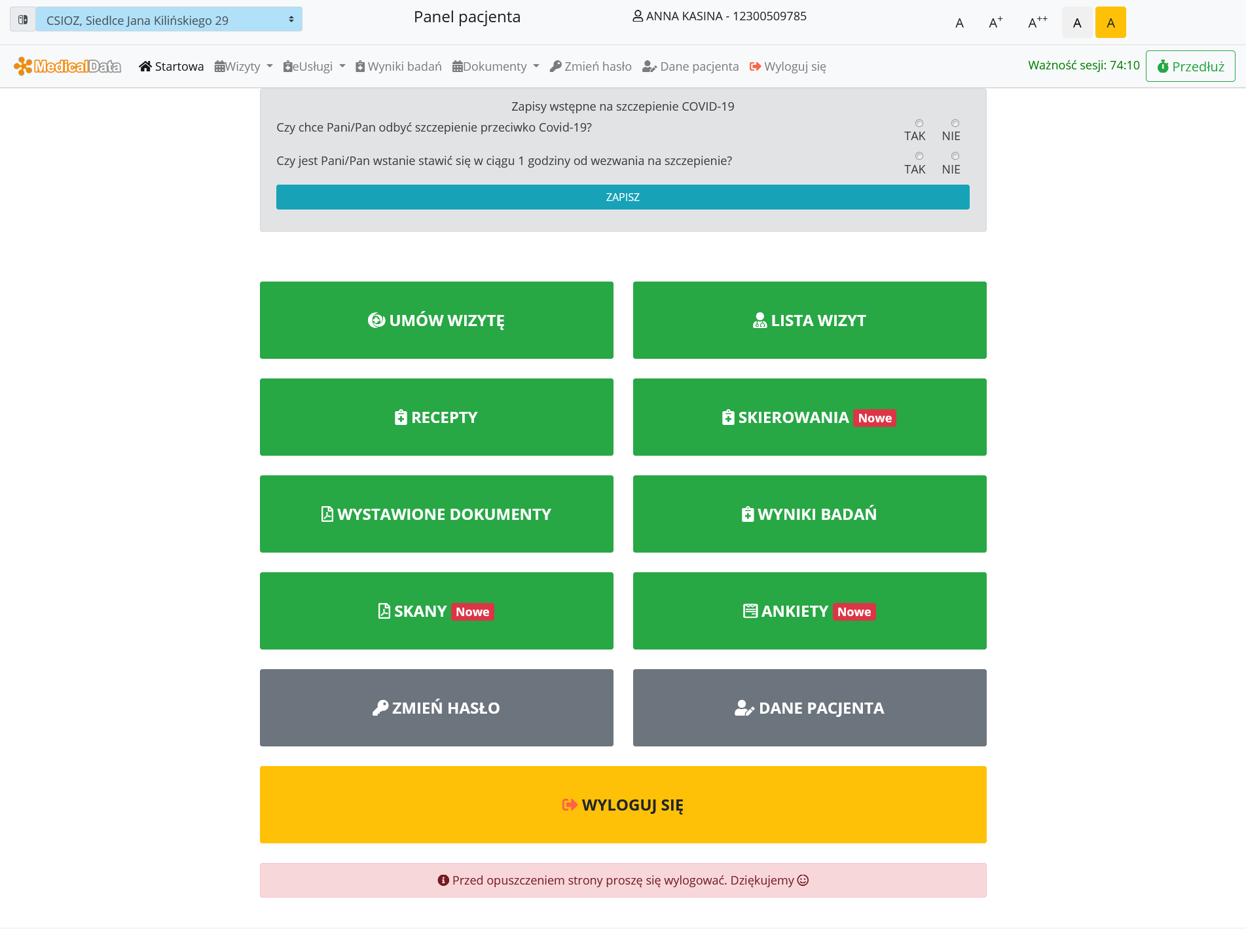Open the Dokumenty menu in navbar
Viewport: 1246px width, 952px height.
point(496,66)
